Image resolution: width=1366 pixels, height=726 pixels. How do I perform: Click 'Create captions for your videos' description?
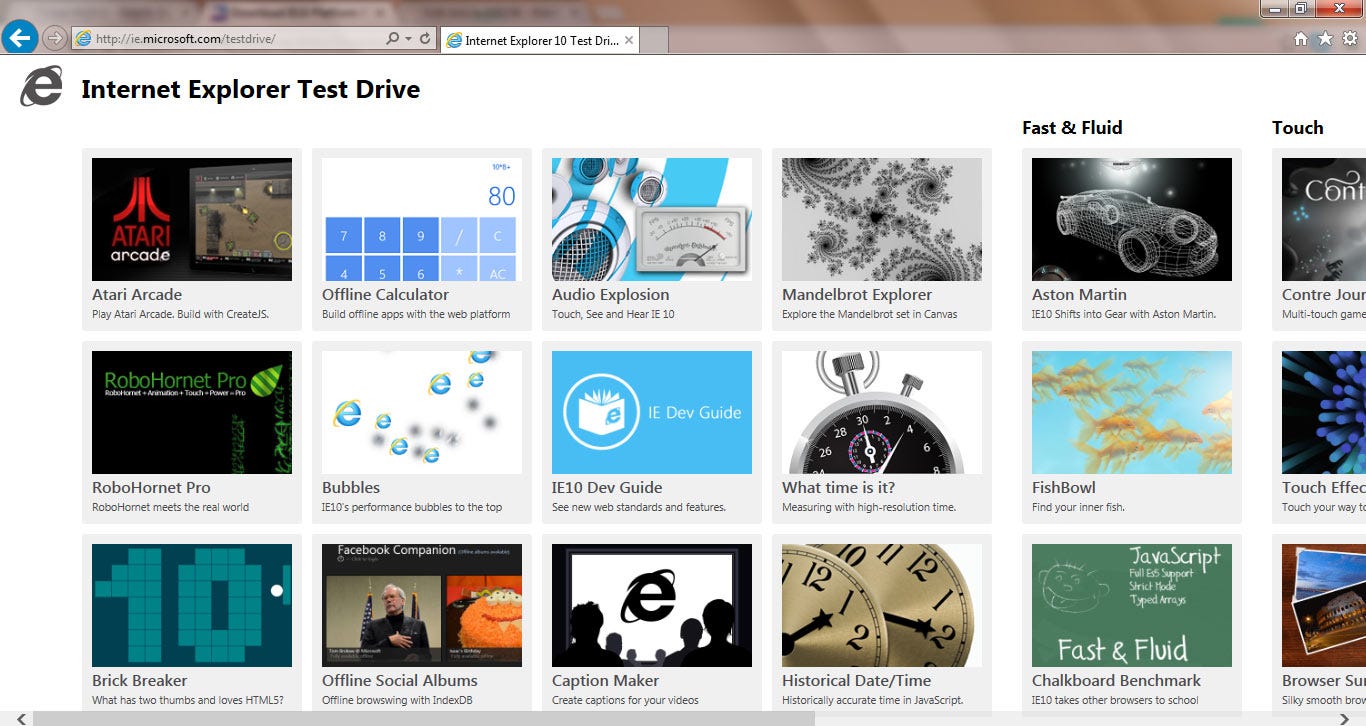tap(625, 700)
